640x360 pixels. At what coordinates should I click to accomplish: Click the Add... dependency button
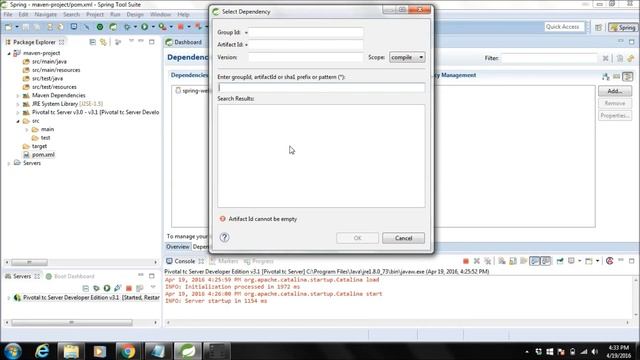click(615, 91)
